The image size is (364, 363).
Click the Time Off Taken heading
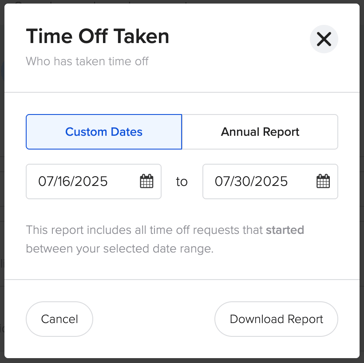pos(98,36)
